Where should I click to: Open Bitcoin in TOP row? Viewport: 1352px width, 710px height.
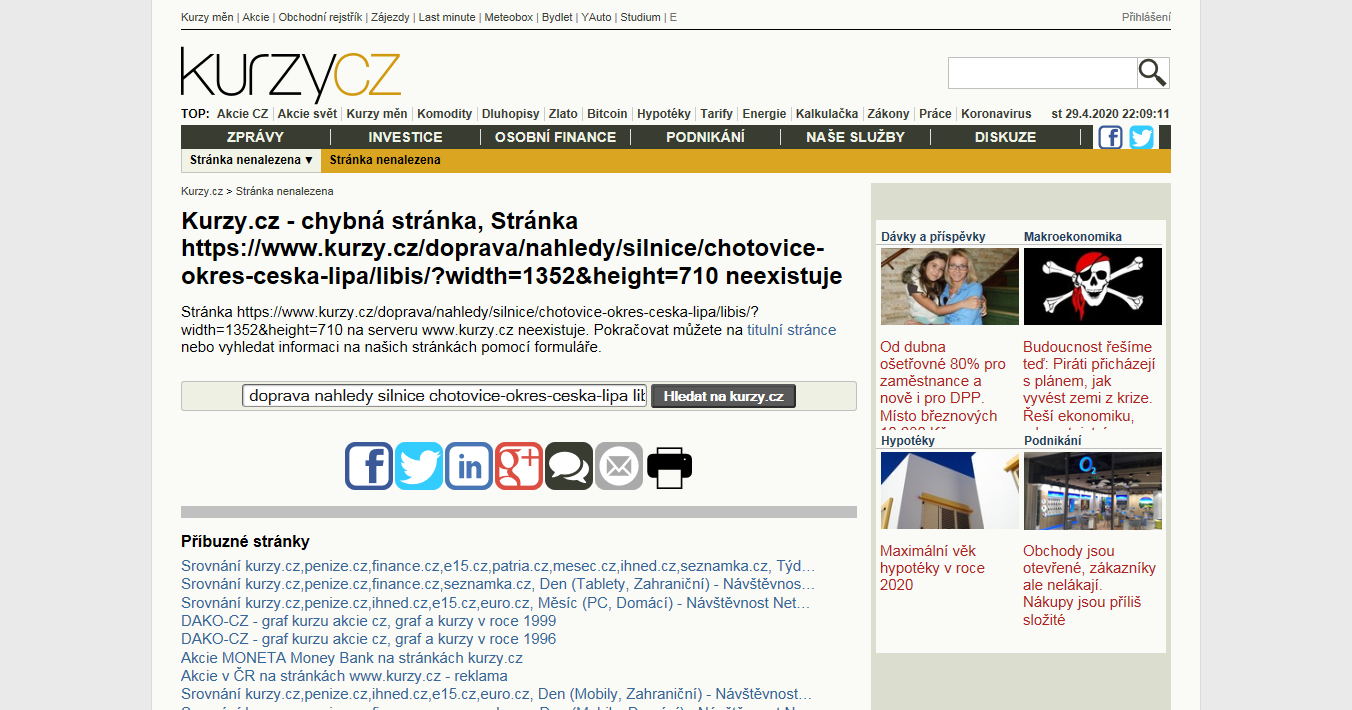607,114
